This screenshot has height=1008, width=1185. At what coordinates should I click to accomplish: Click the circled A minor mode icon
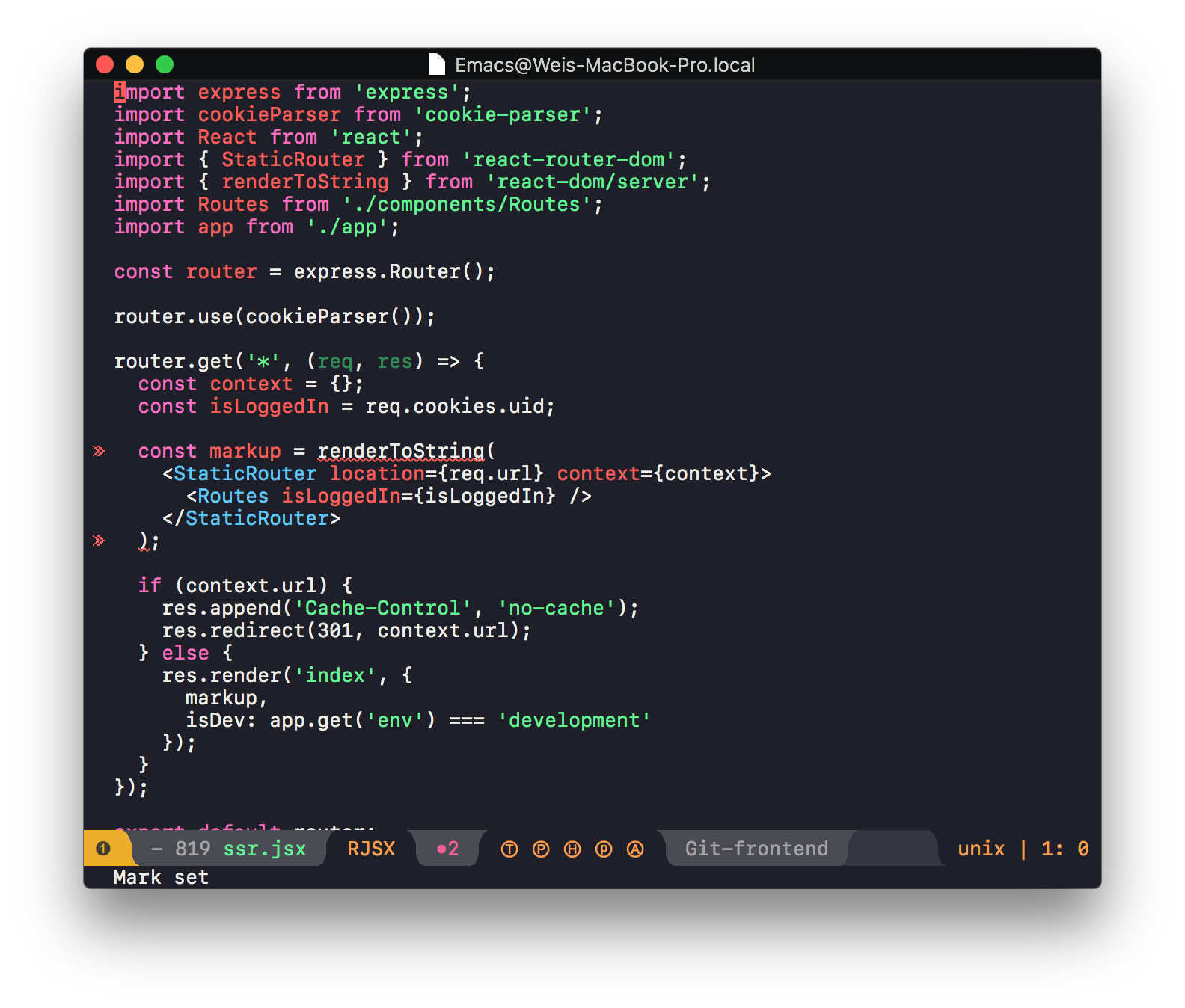[x=635, y=849]
